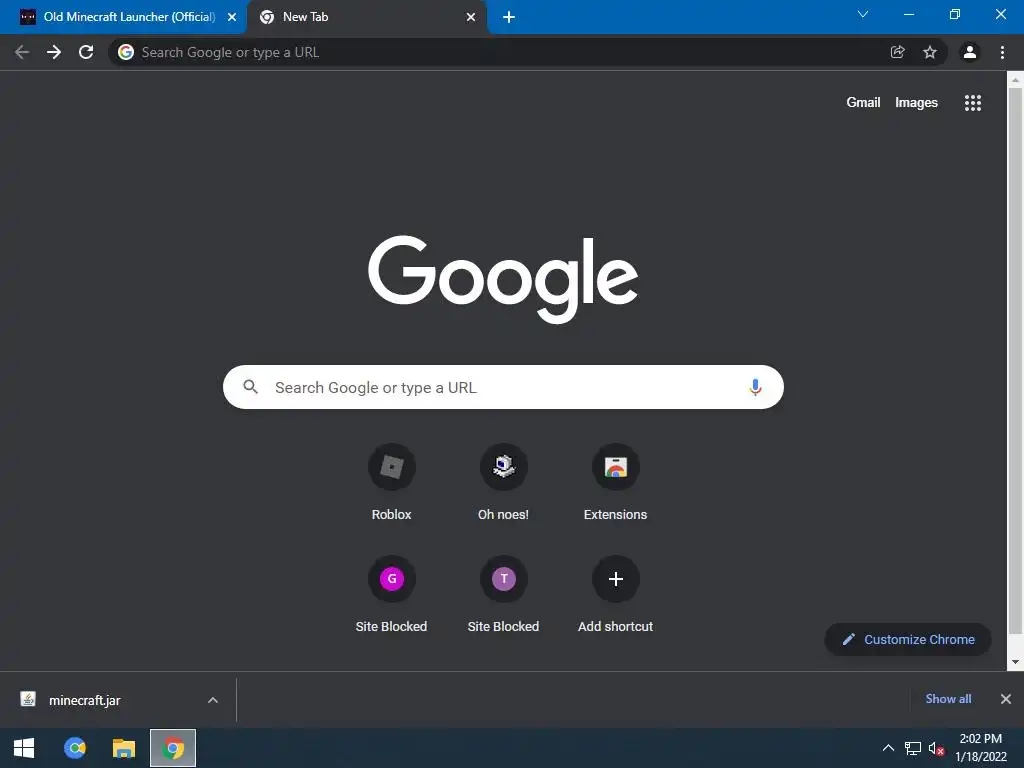This screenshot has width=1024, height=768.
Task: Click the browser back arrow
Action: tap(22, 52)
